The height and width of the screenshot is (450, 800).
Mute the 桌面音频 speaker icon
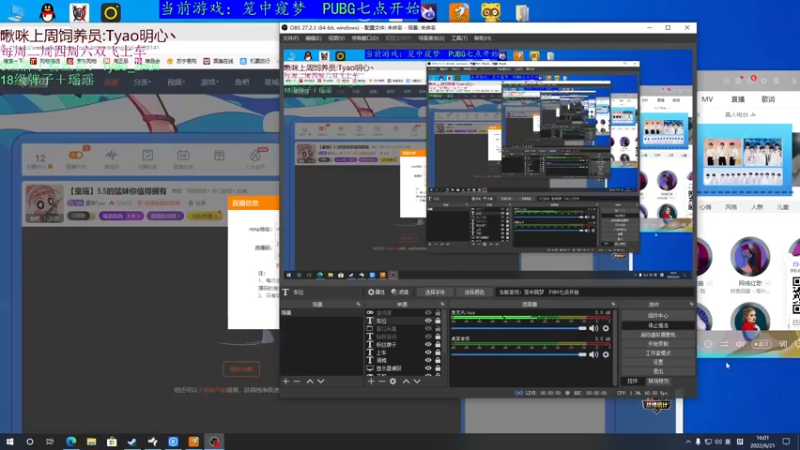[x=593, y=354]
